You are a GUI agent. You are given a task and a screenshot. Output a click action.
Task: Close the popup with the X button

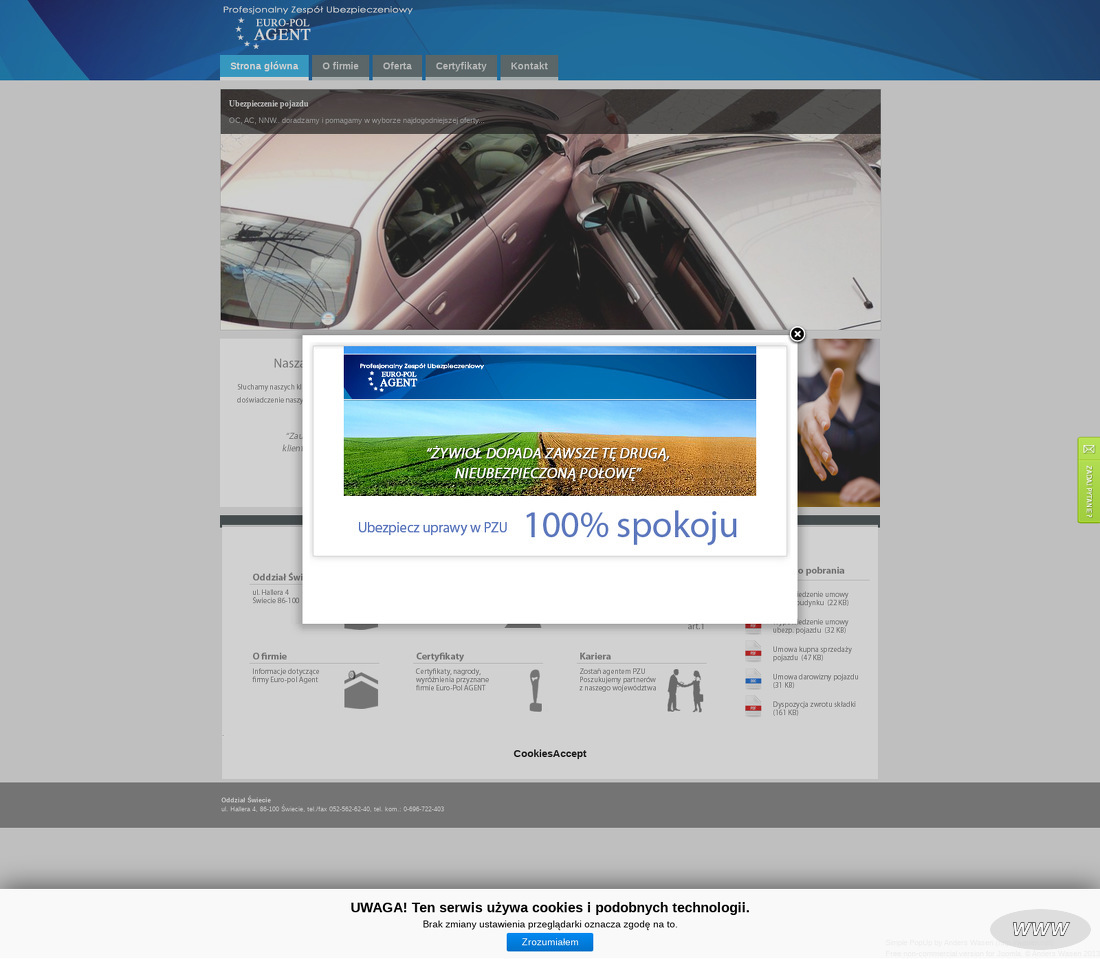[797, 334]
